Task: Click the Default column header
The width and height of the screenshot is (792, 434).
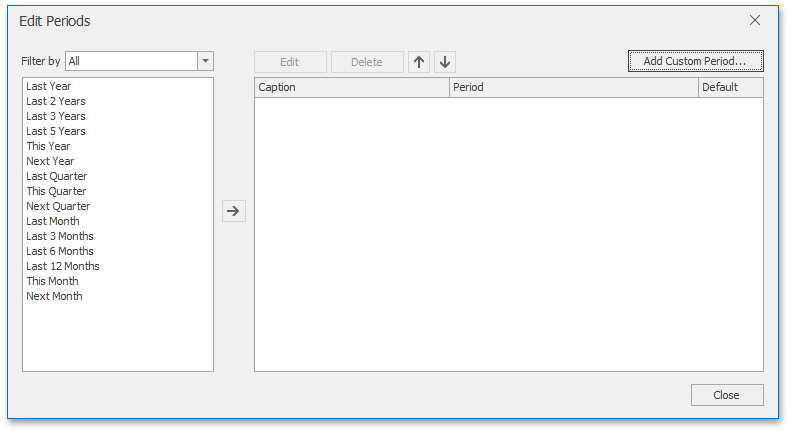Action: 730,88
